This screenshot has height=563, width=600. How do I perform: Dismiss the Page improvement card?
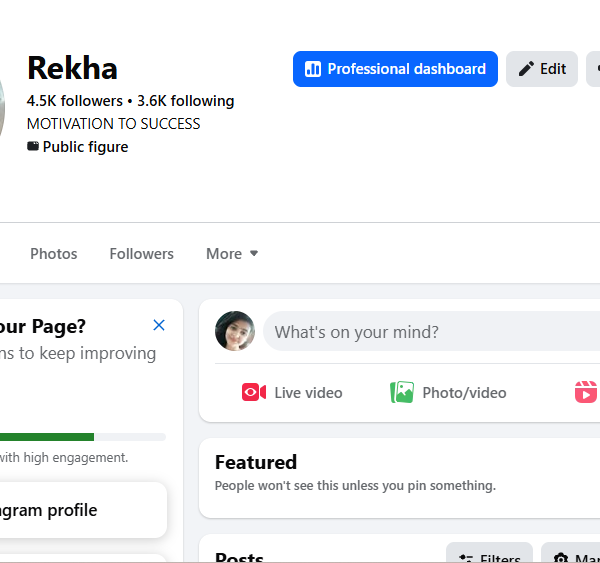click(x=159, y=325)
